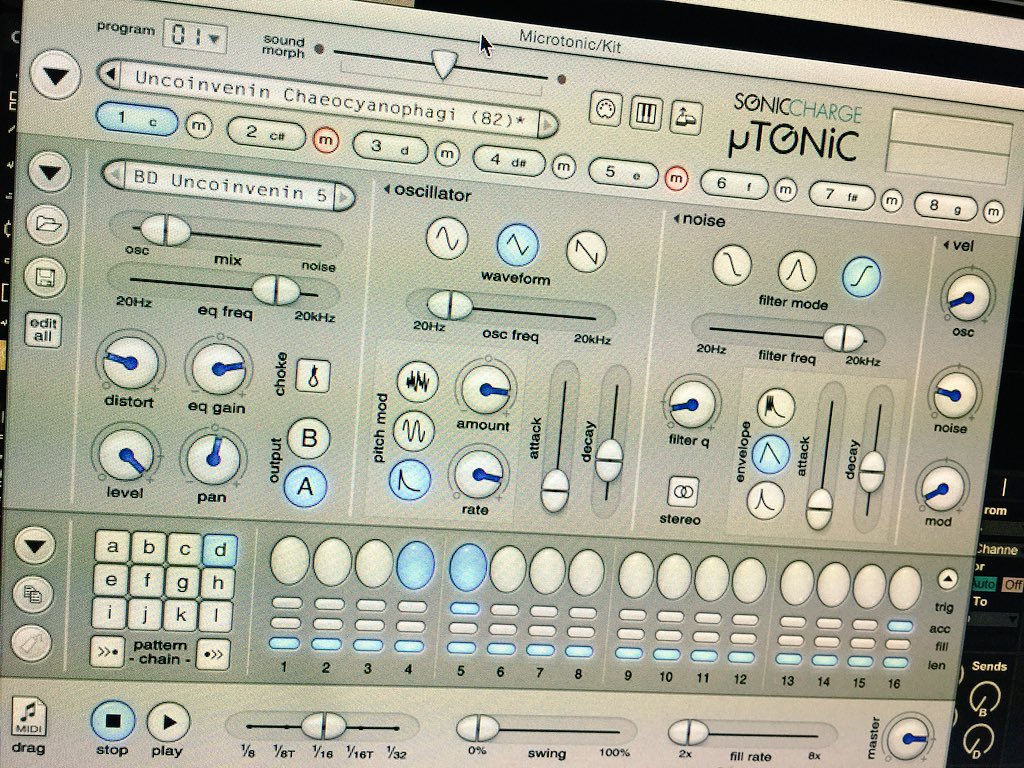Toggle the choke button

[x=313, y=376]
